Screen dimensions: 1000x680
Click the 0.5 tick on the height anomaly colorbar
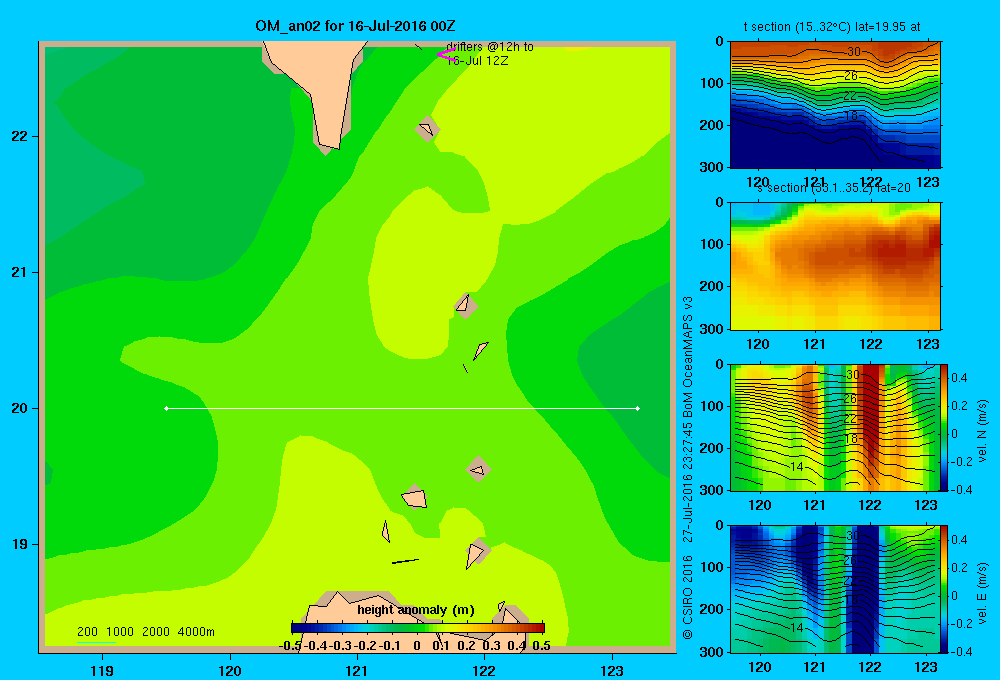point(541,646)
